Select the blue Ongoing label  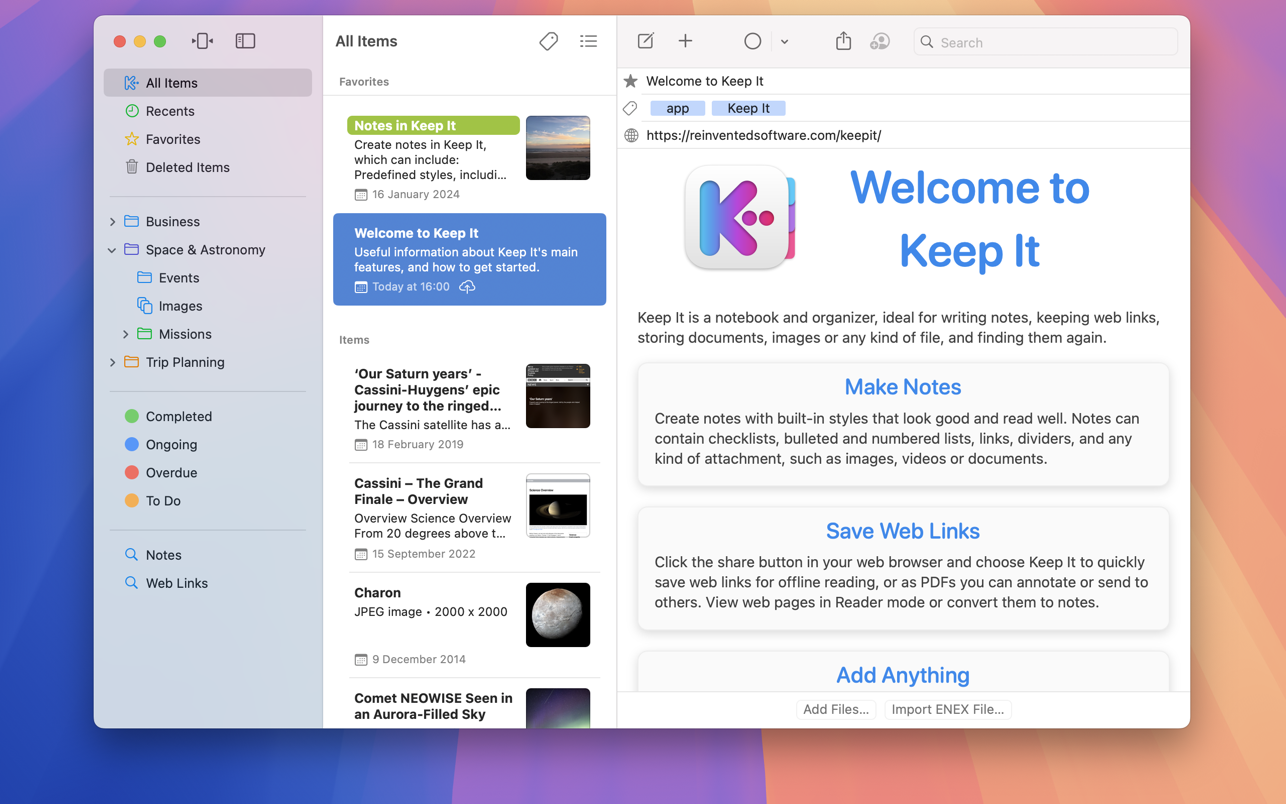(208, 444)
